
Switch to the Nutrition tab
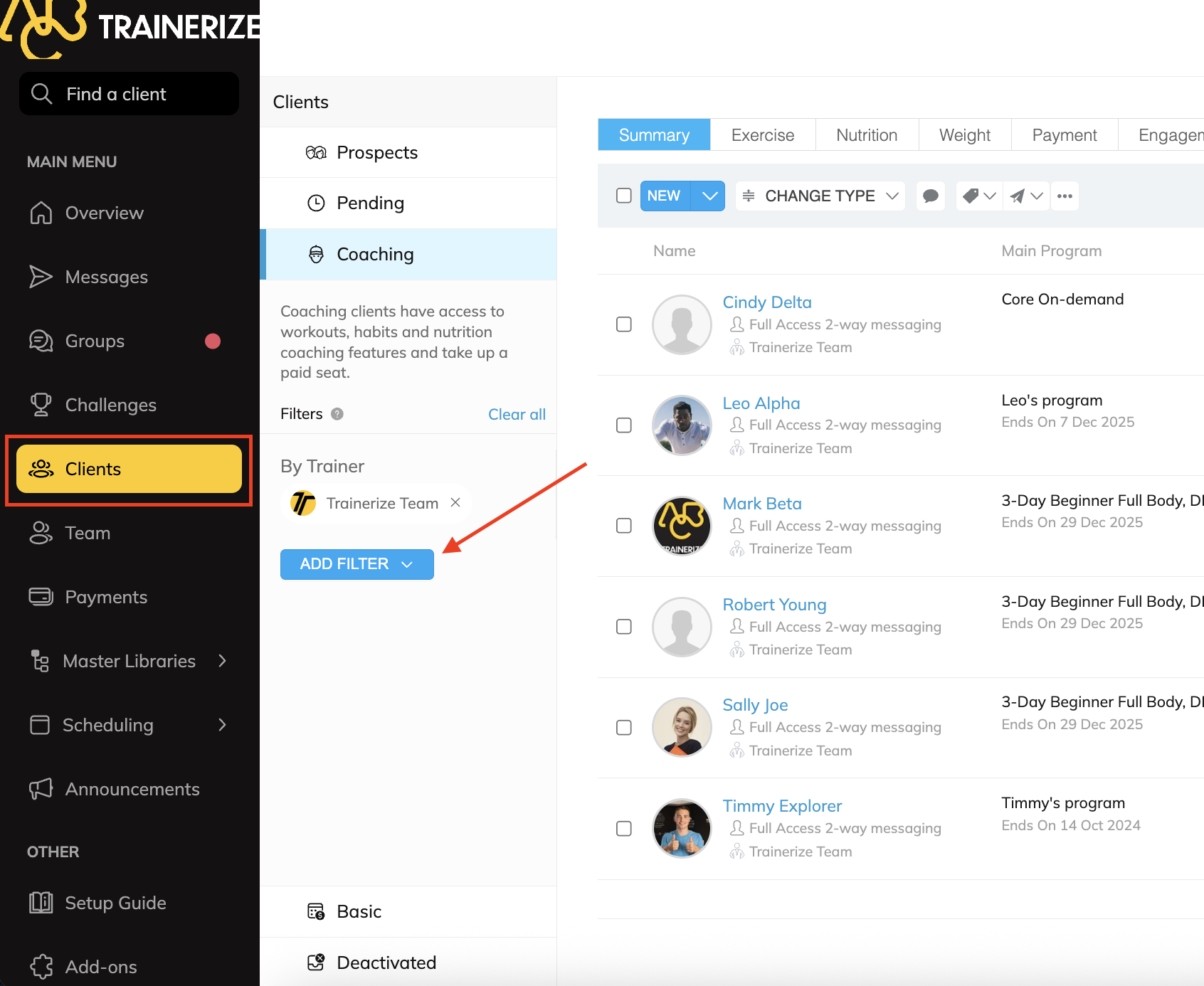[x=866, y=135]
